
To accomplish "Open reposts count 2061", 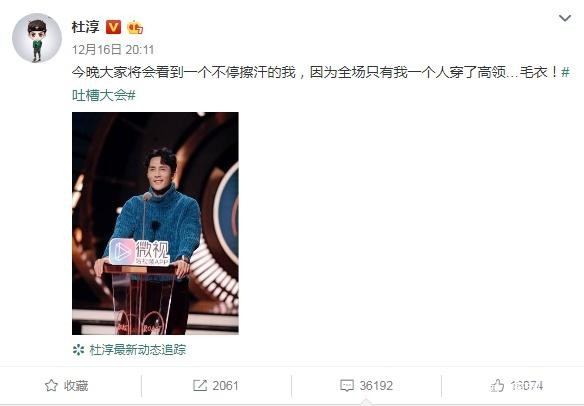I will coord(225,386).
